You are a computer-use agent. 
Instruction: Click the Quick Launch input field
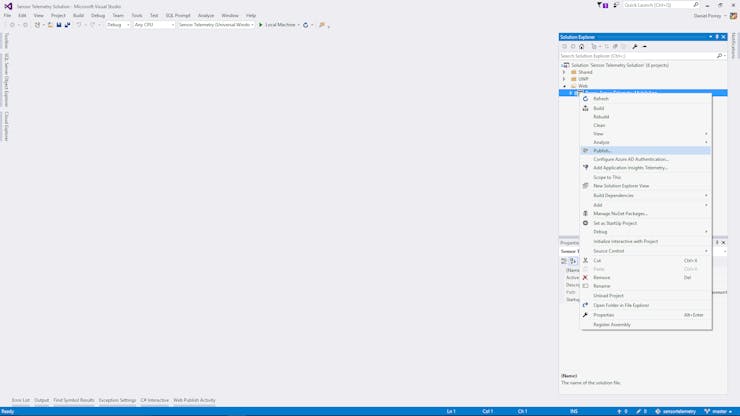point(657,5)
